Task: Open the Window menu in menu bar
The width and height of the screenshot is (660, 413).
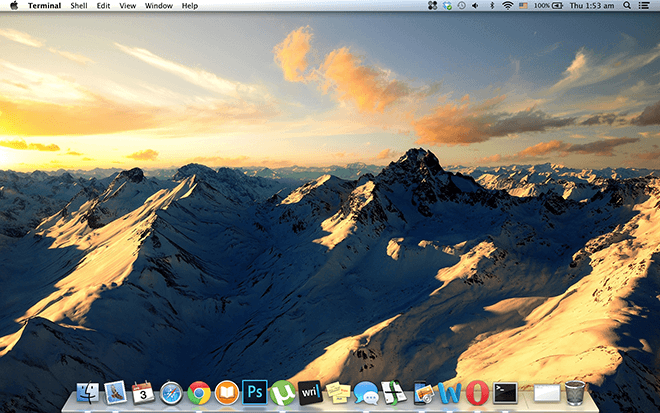Action: click(158, 6)
